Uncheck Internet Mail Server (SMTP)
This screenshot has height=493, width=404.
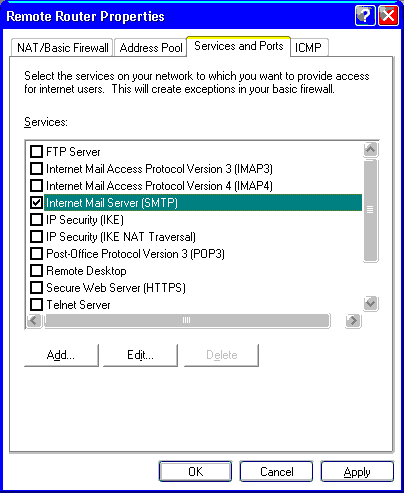coord(36,203)
